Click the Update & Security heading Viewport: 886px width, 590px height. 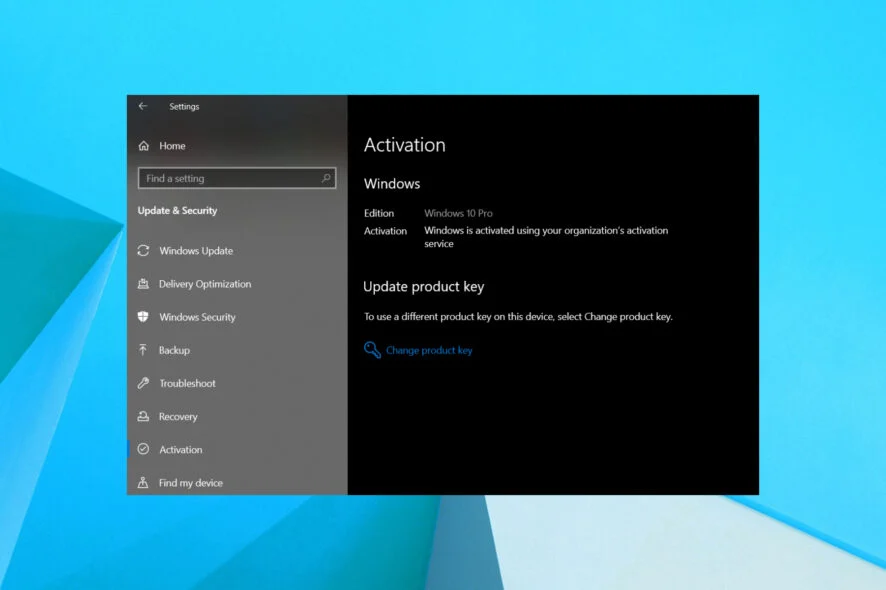[177, 210]
